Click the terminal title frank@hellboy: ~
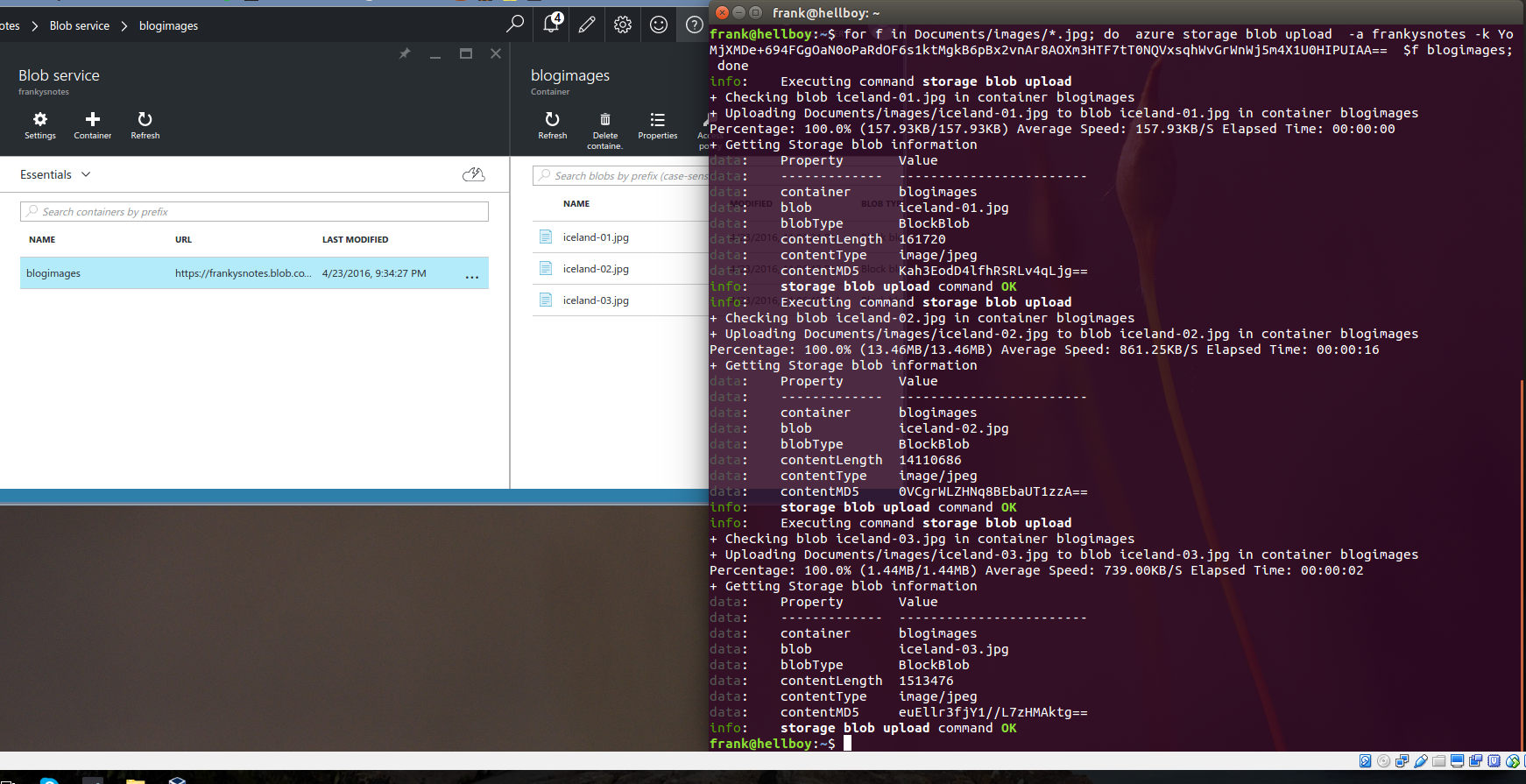The image size is (1526, 784). click(826, 13)
